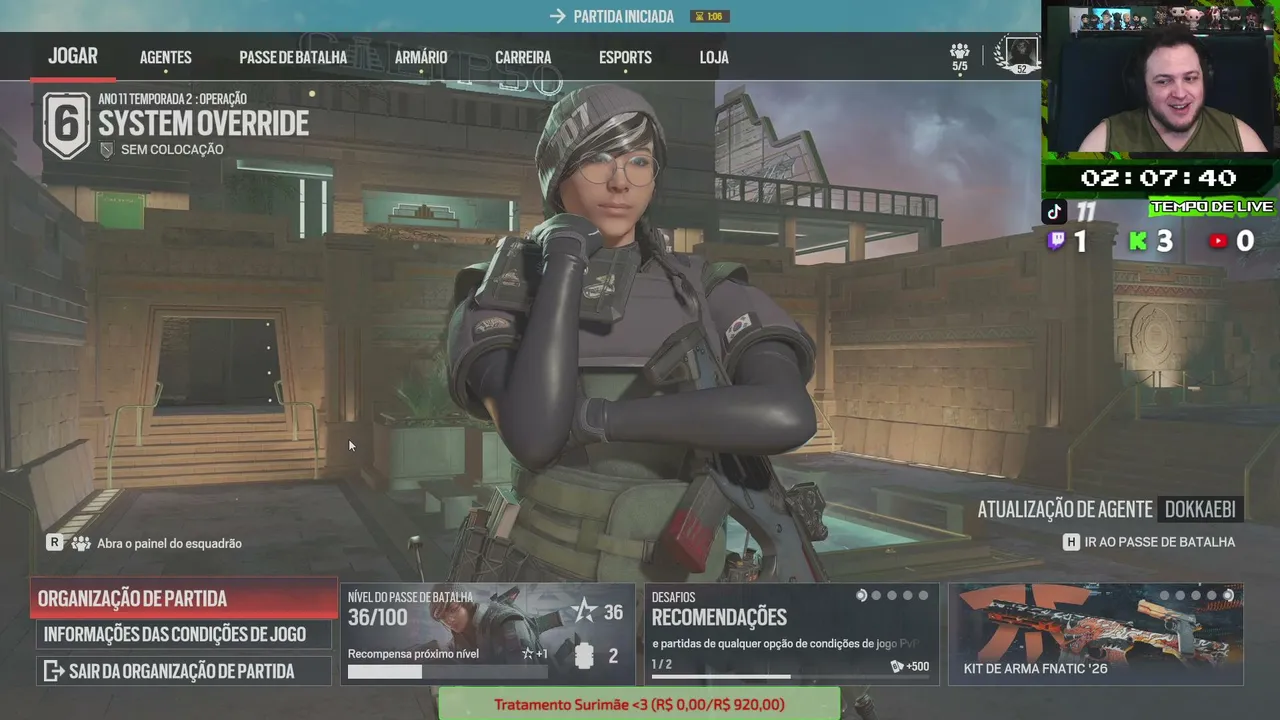Open the ESPORTS tab

pos(625,58)
